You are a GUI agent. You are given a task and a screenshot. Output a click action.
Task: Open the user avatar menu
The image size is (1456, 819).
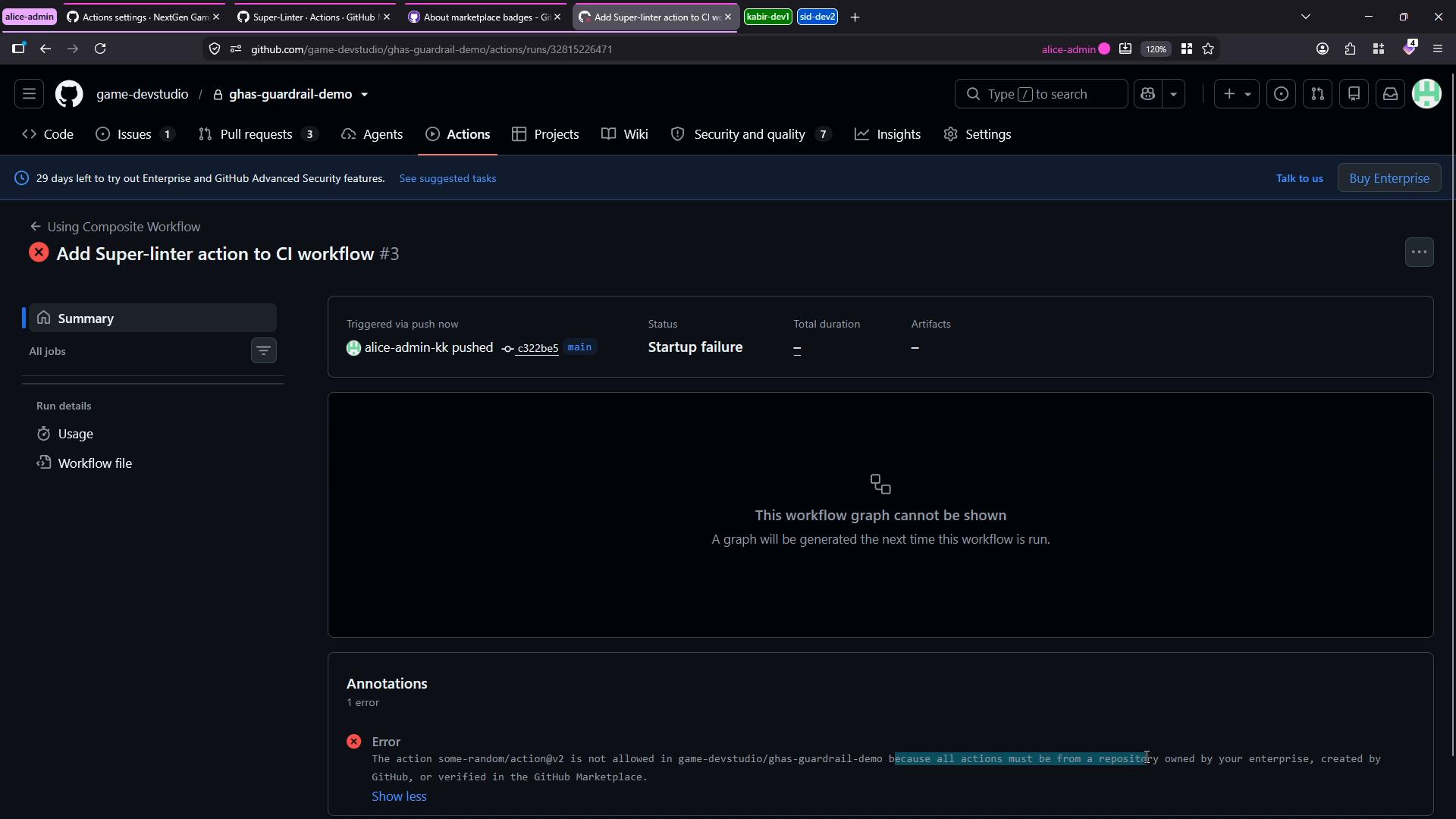pyautogui.click(x=1426, y=94)
